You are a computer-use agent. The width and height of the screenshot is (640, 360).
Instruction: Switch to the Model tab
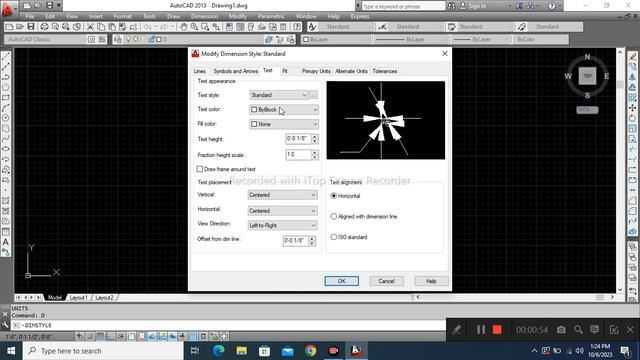click(x=54, y=298)
